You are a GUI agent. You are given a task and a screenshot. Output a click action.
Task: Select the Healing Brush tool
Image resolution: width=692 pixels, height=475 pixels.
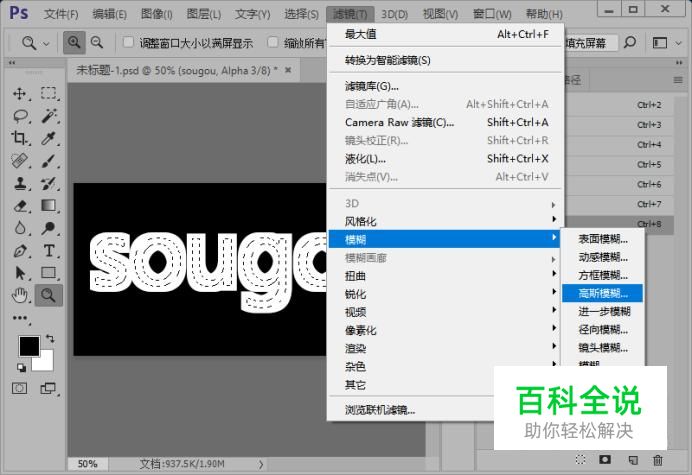pos(20,161)
